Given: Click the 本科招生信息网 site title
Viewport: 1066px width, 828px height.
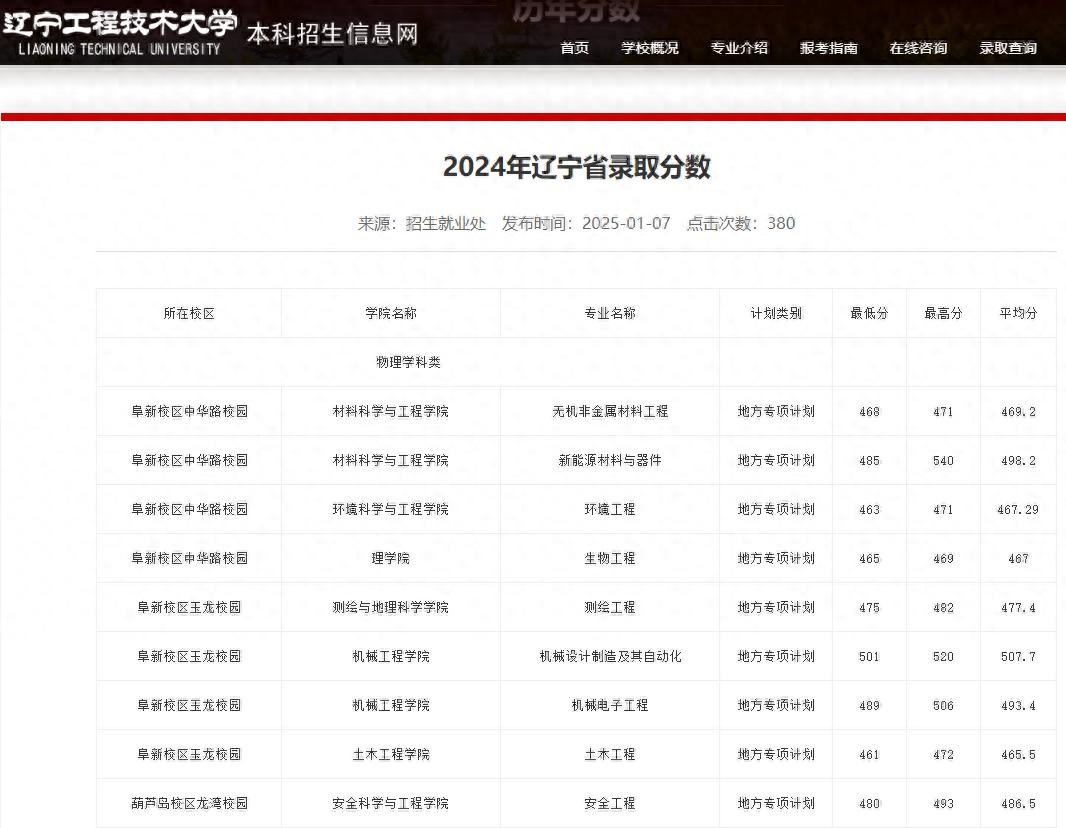Looking at the screenshot, I should [332, 34].
